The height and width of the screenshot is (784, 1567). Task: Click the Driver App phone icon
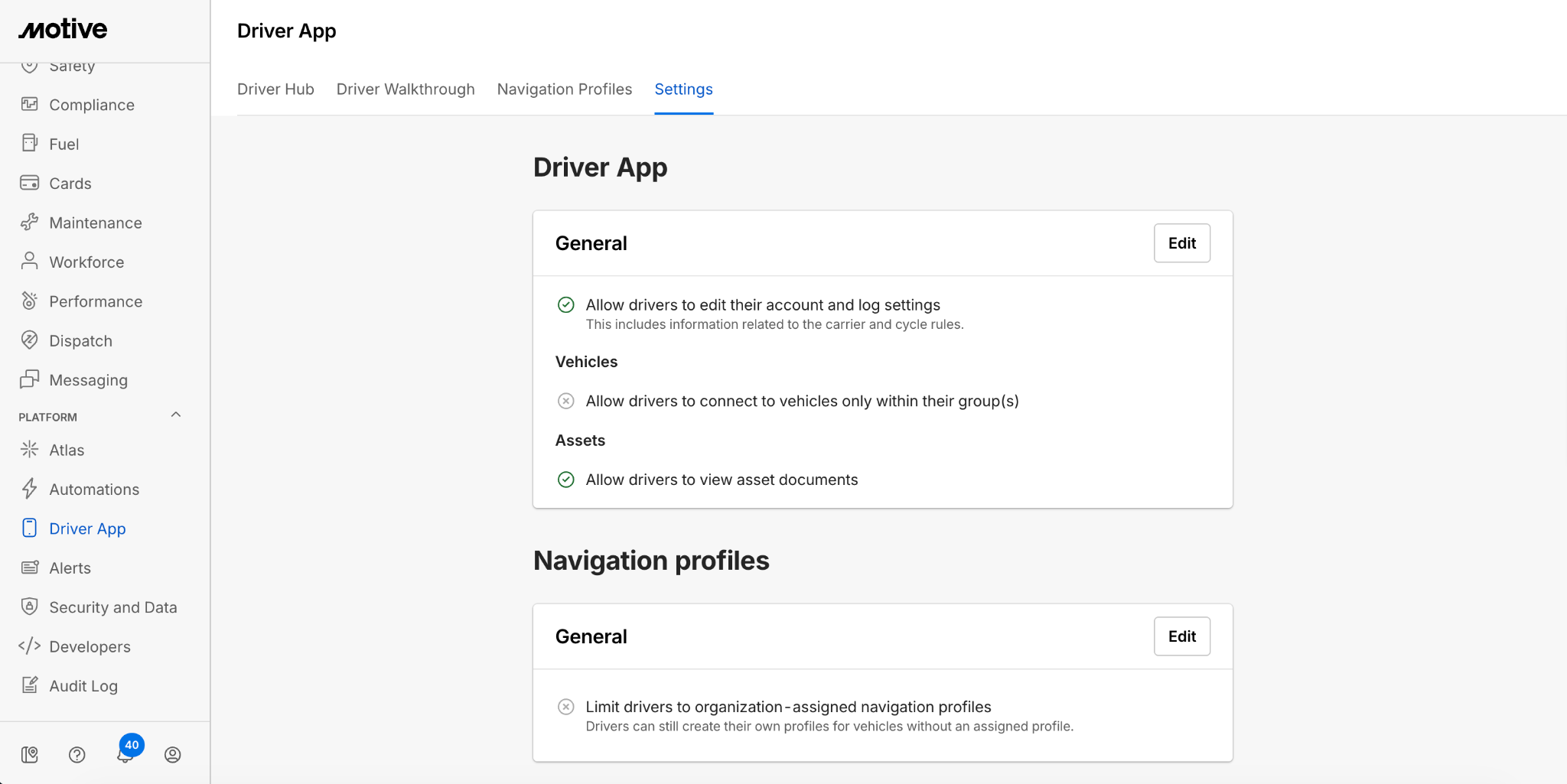(x=30, y=528)
